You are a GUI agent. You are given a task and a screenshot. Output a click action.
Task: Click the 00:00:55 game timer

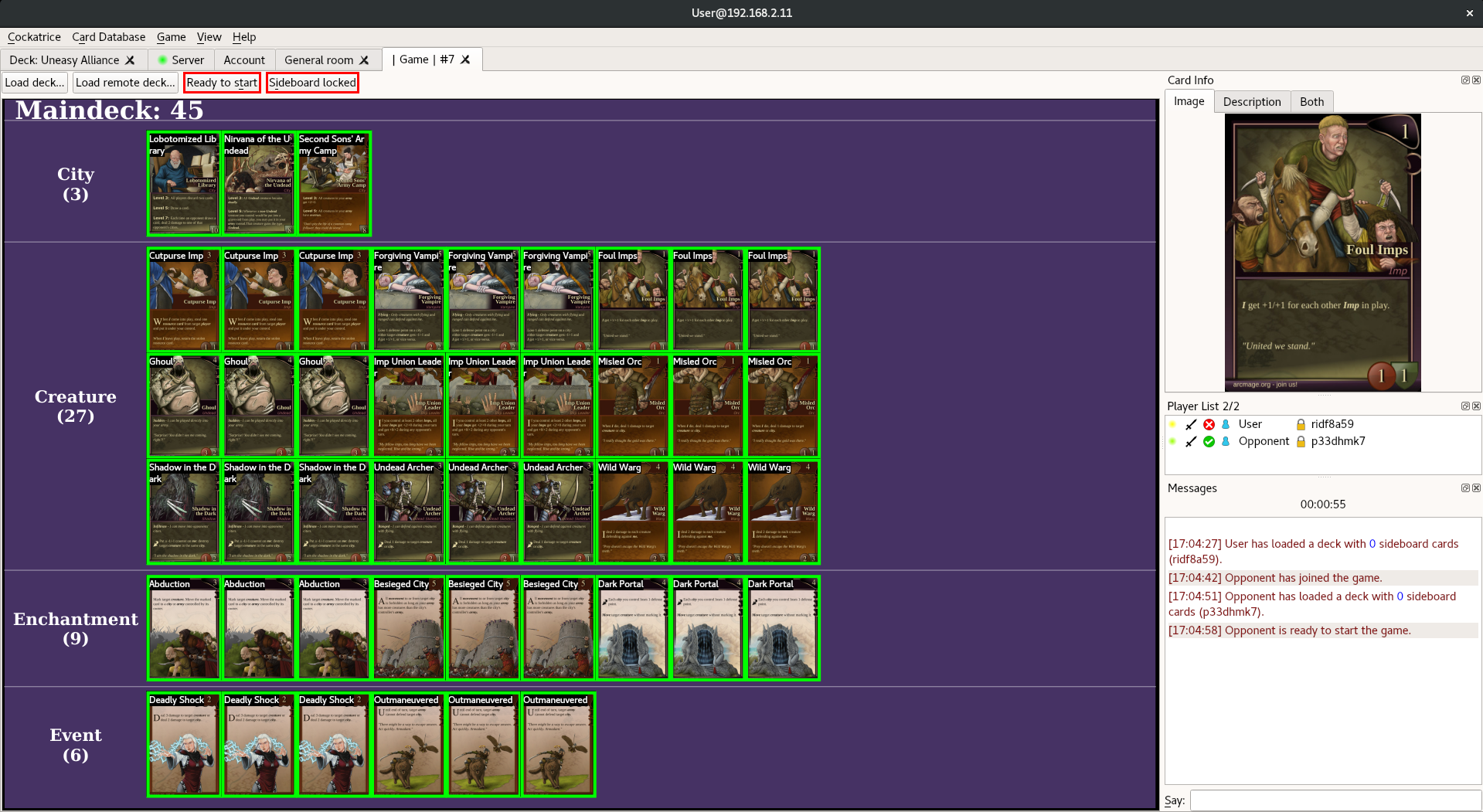point(1322,505)
